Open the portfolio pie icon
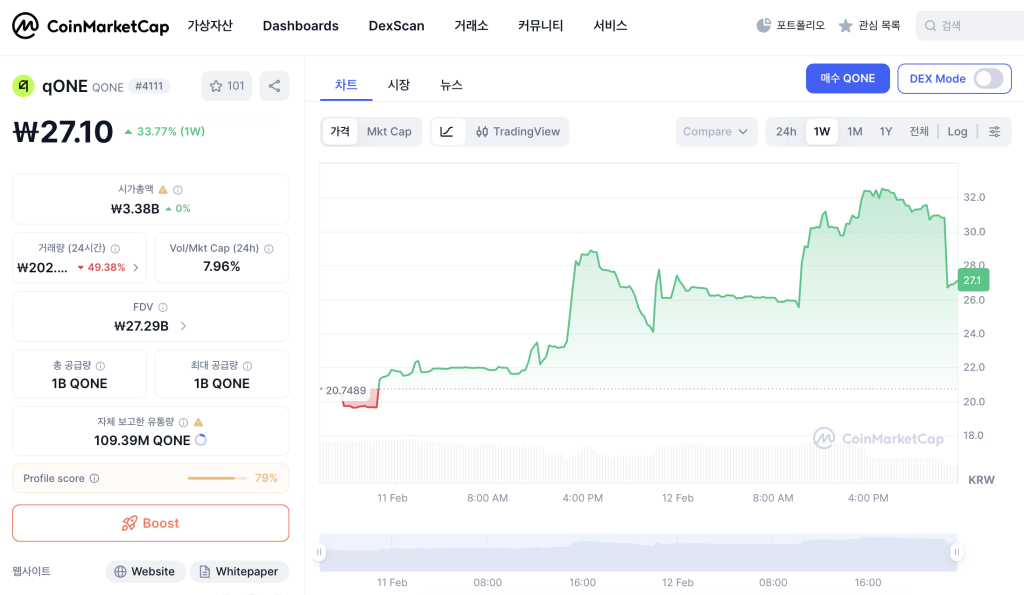 [763, 25]
